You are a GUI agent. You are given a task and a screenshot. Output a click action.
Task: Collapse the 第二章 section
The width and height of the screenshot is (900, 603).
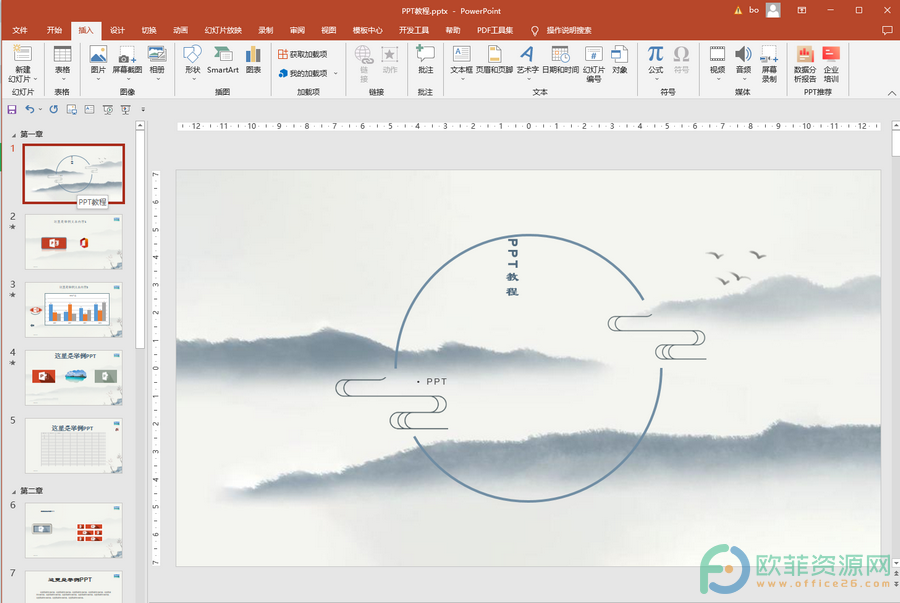(14, 492)
